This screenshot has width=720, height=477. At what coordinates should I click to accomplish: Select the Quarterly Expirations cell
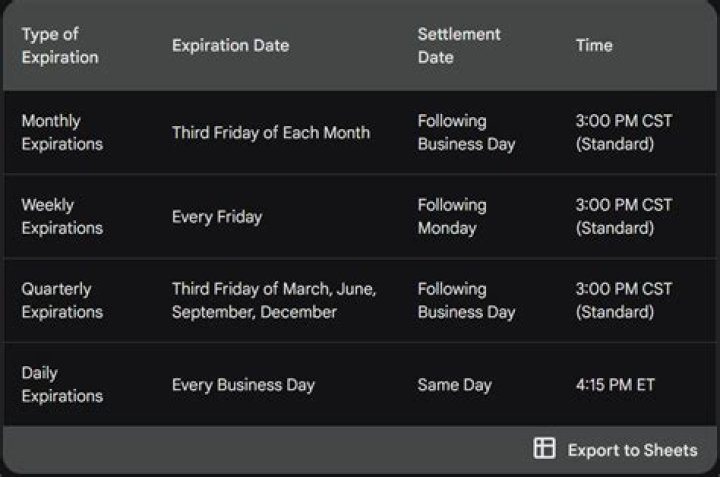click(62, 301)
